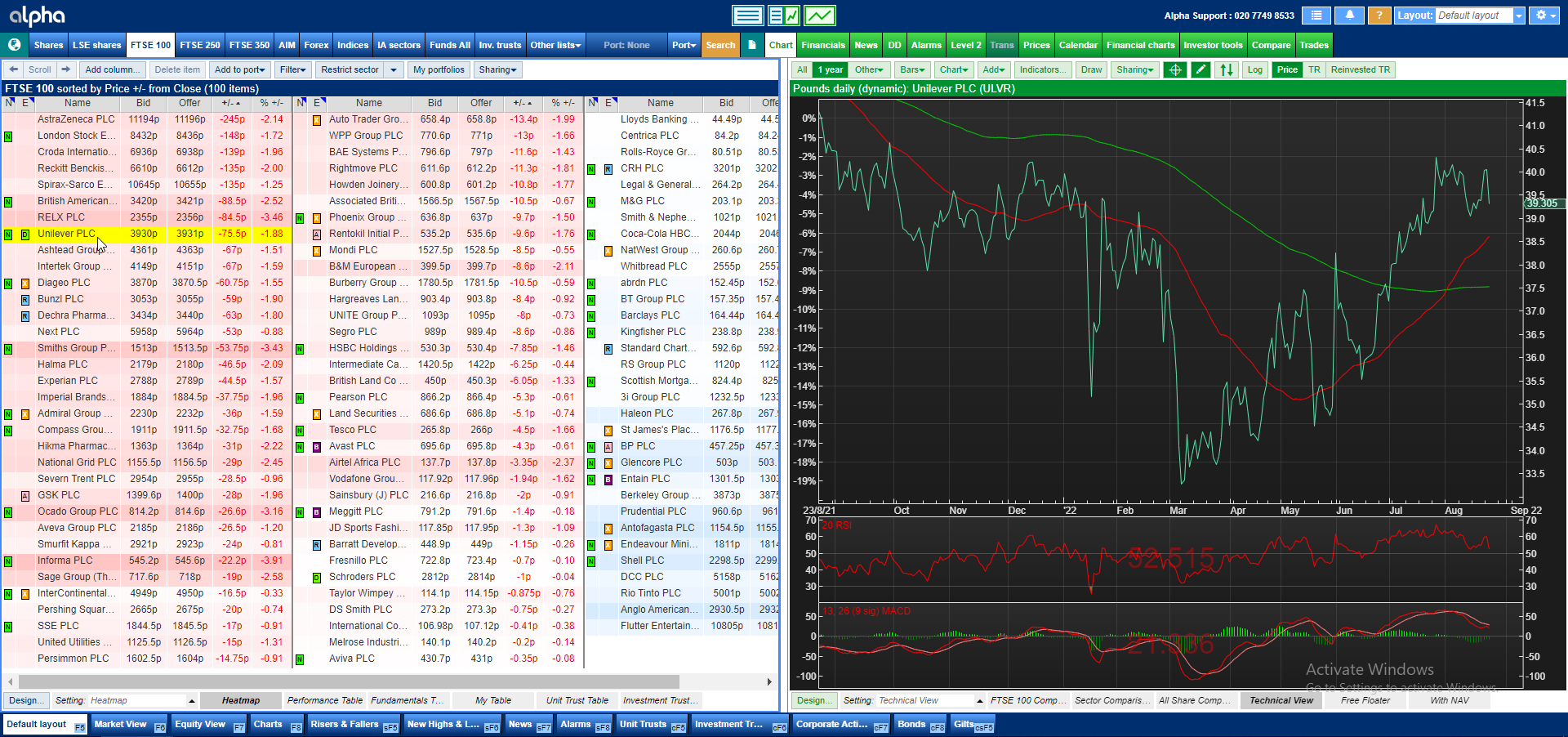Click the R icon beside Bunzl PLC
This screenshot has height=737, width=1568.
25,300
